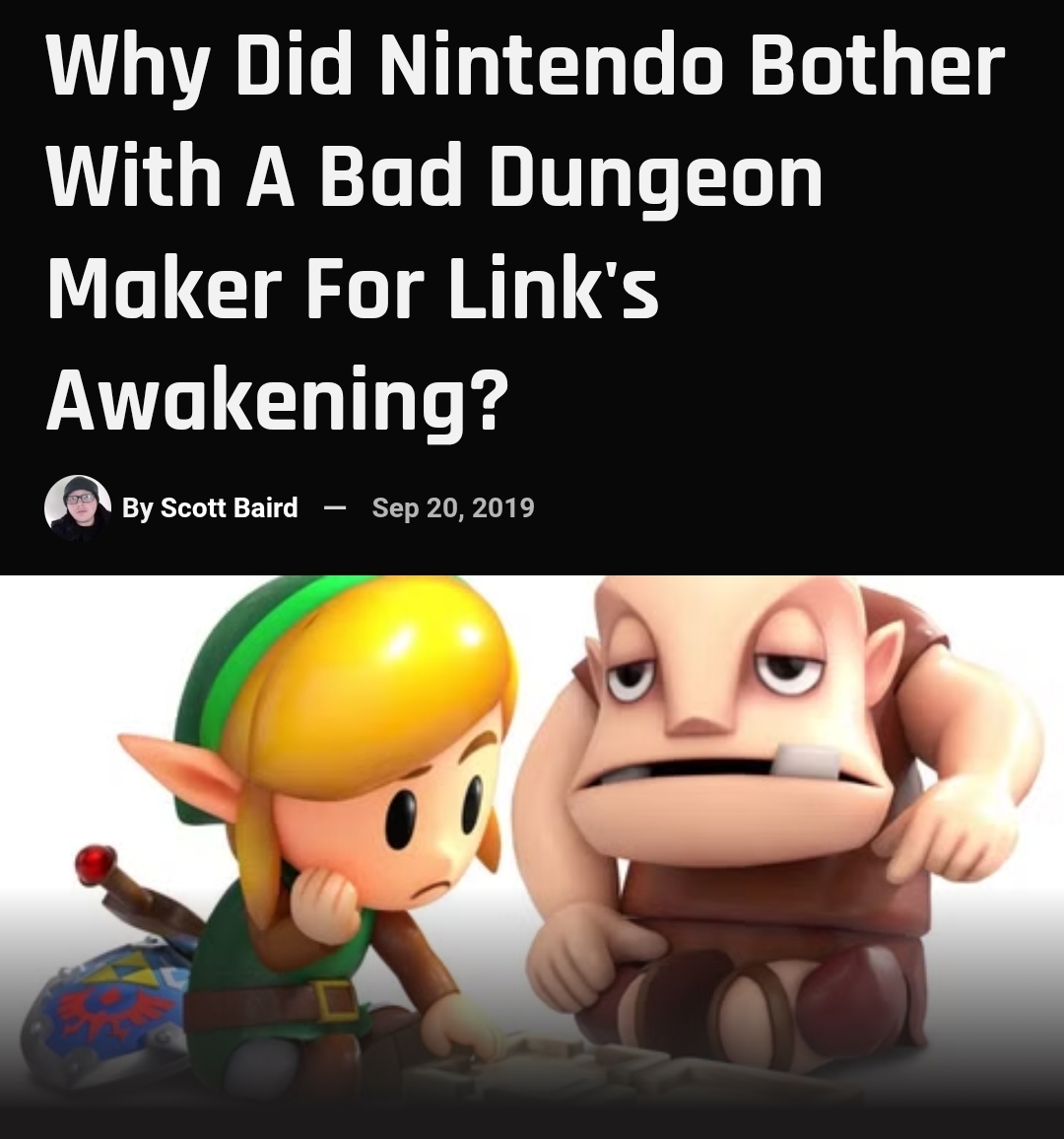Click the dash separator before the date
Screen dimensions: 1064x1139
pos(334,507)
